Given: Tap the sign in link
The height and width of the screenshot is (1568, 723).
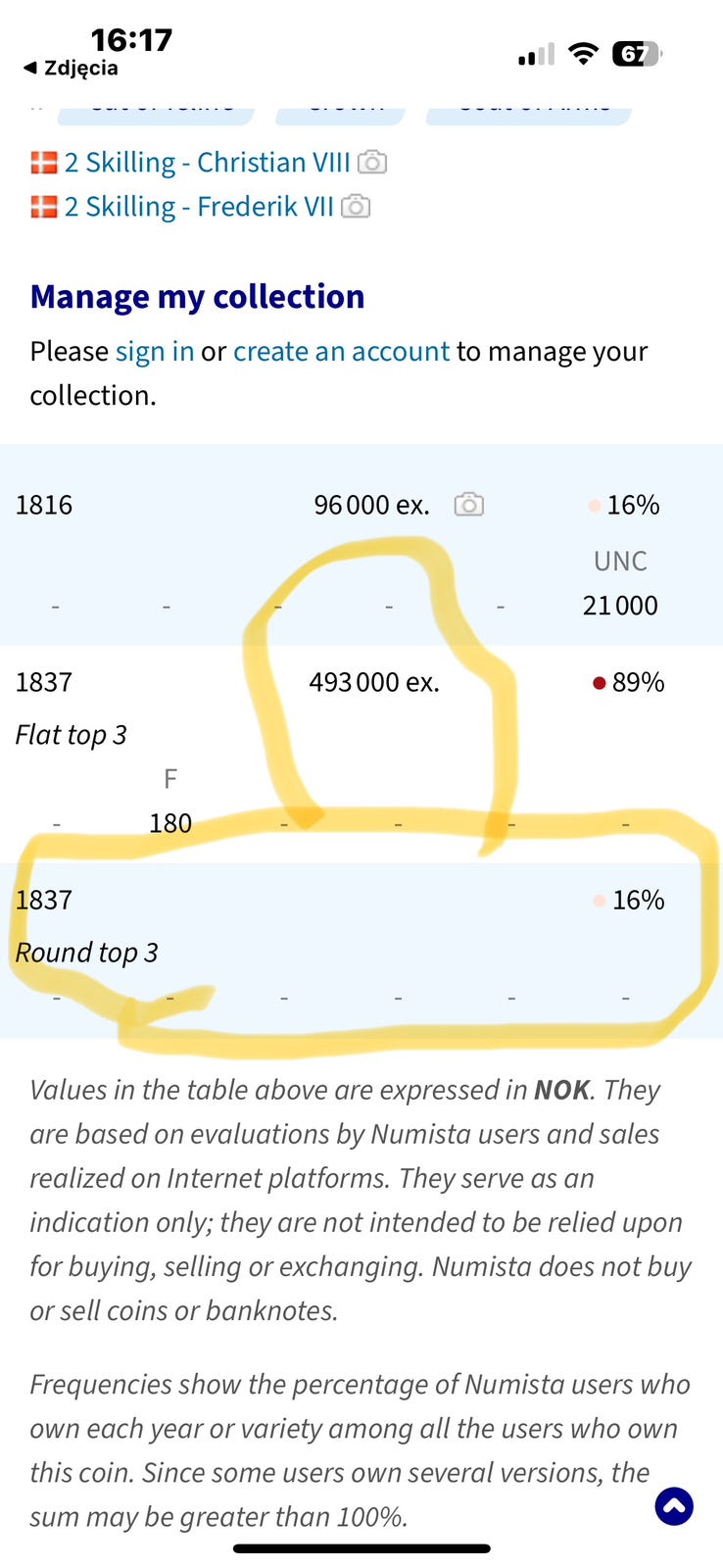Looking at the screenshot, I should [155, 351].
